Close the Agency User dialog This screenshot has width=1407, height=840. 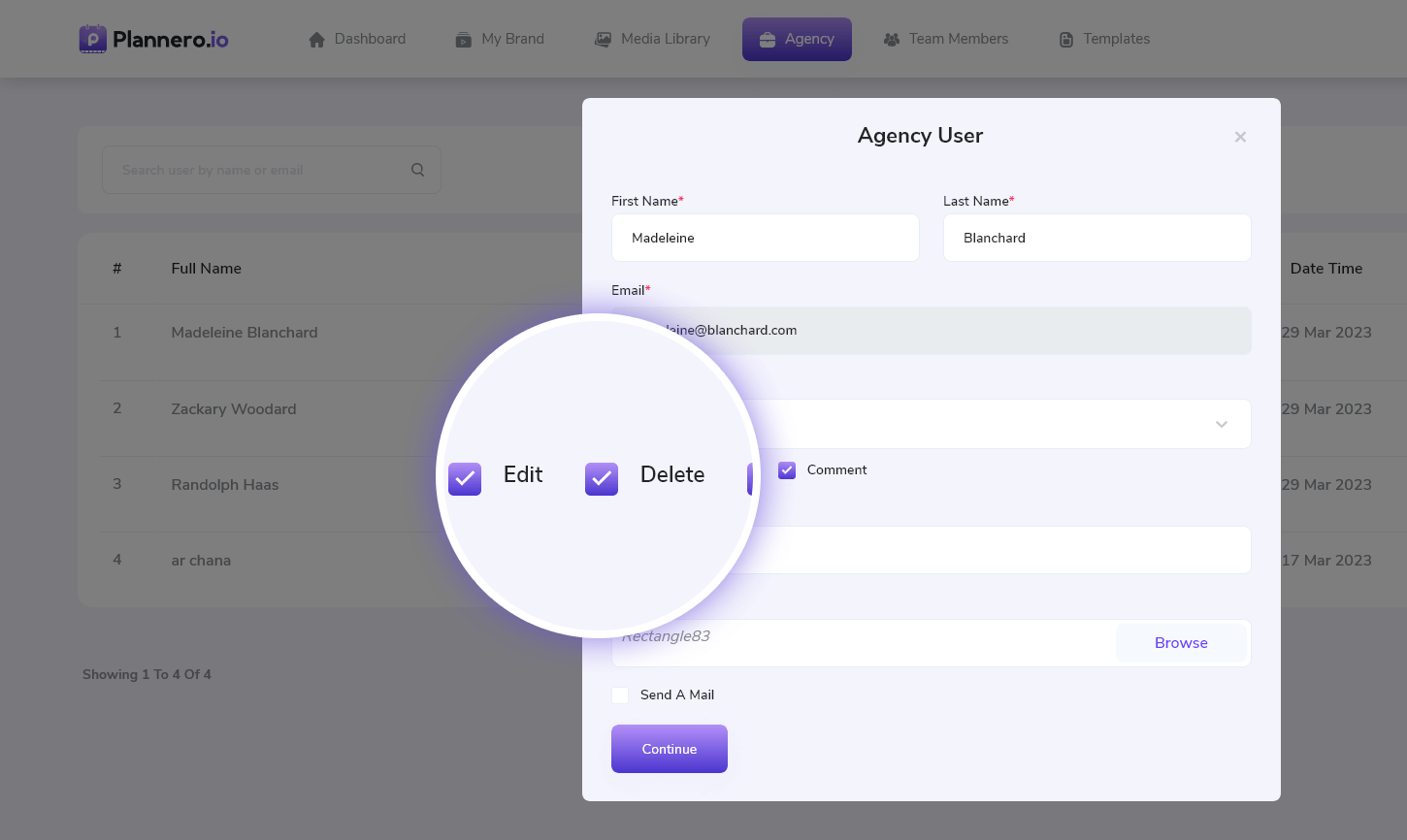(x=1240, y=138)
